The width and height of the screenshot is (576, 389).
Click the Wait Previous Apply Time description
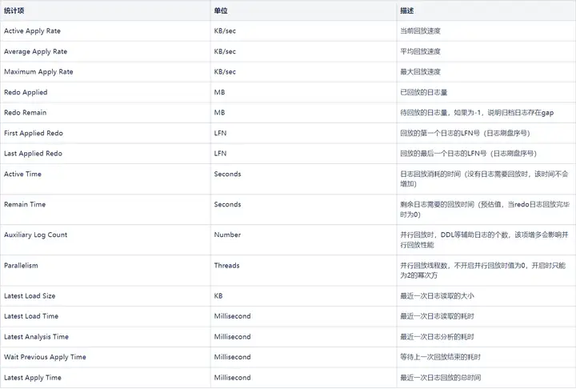[440, 357]
